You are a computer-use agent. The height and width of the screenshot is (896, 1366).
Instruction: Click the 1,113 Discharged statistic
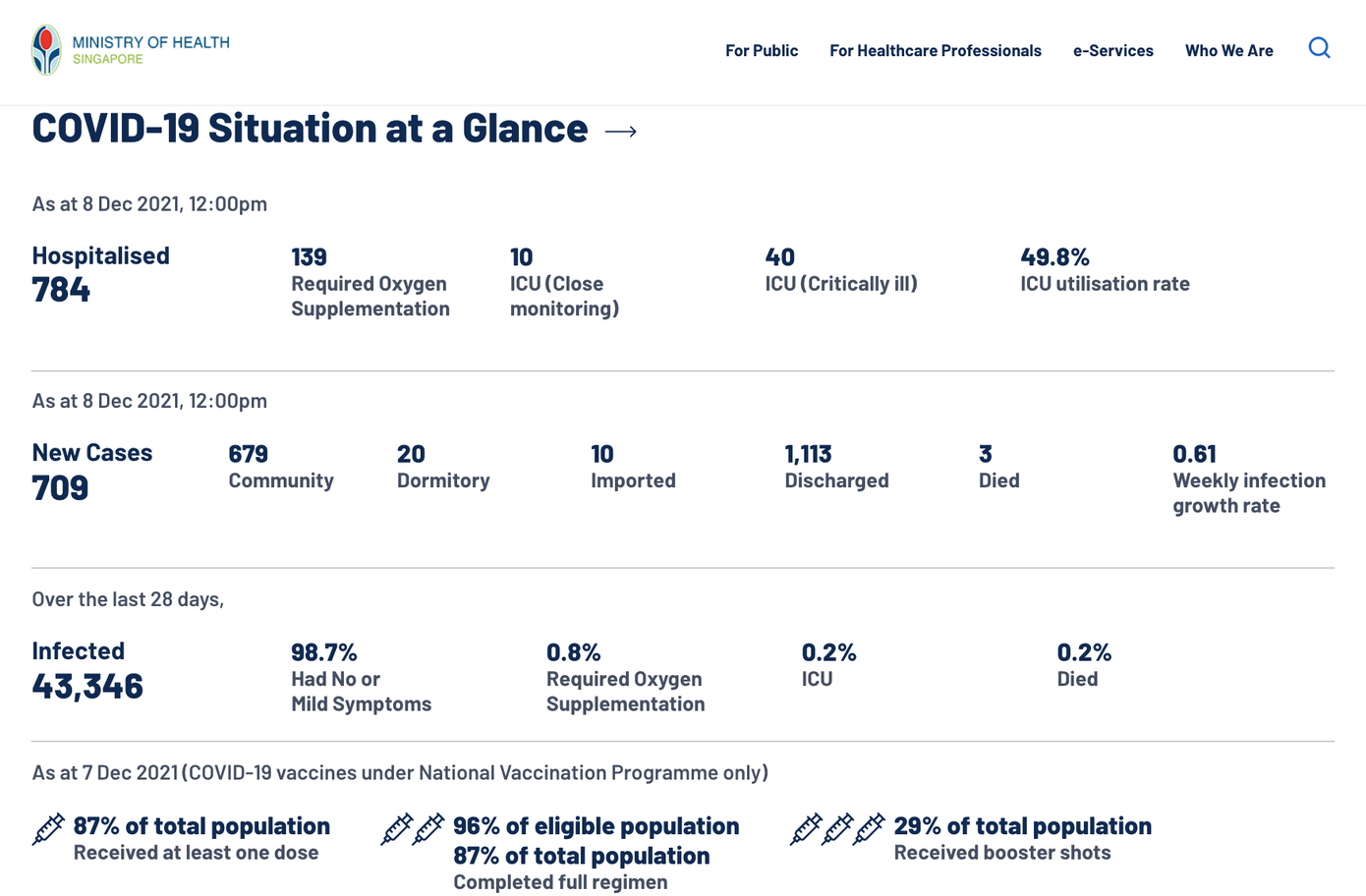[x=808, y=454]
